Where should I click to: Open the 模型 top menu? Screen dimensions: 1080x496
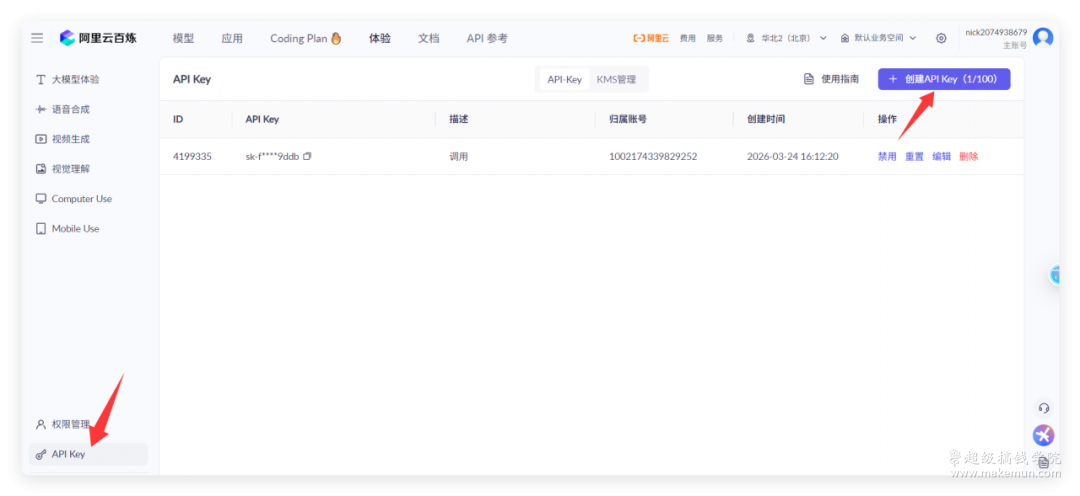coord(183,38)
